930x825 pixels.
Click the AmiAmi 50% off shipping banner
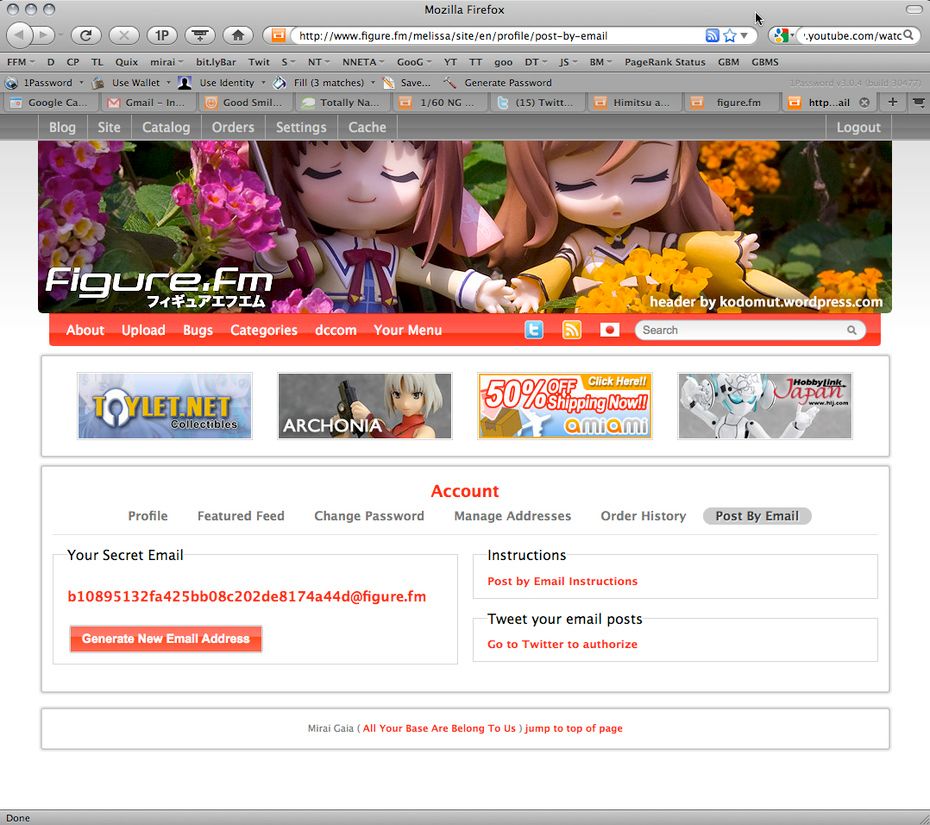565,406
